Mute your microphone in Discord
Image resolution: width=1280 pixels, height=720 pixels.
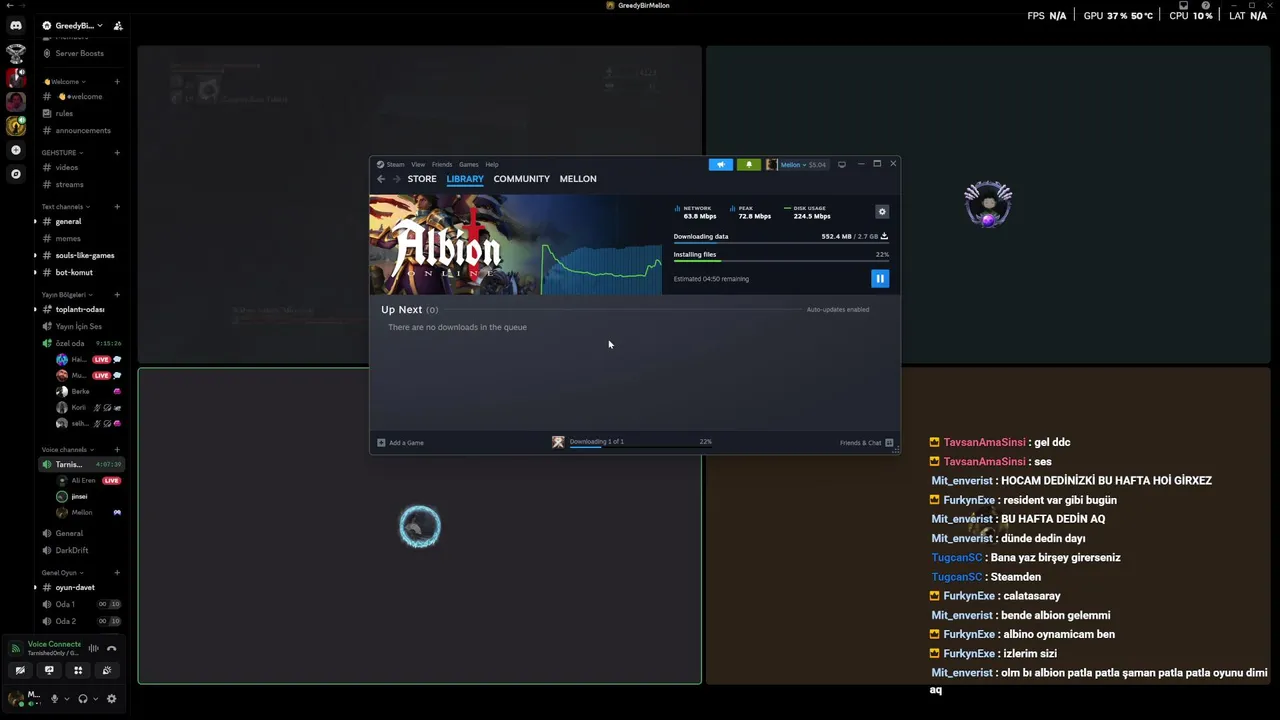click(x=54, y=699)
